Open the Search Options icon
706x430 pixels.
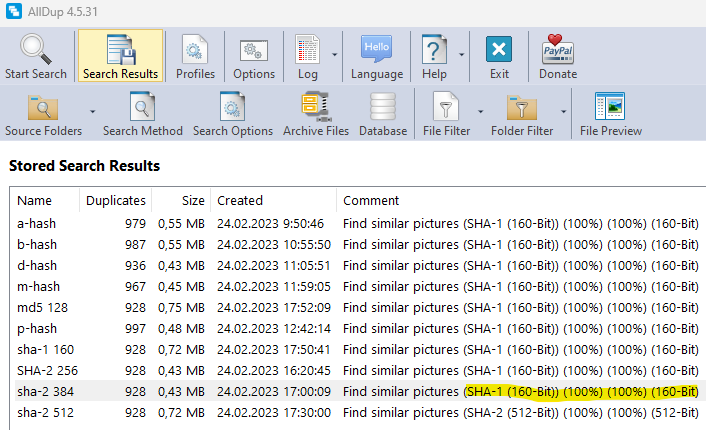coord(233,107)
